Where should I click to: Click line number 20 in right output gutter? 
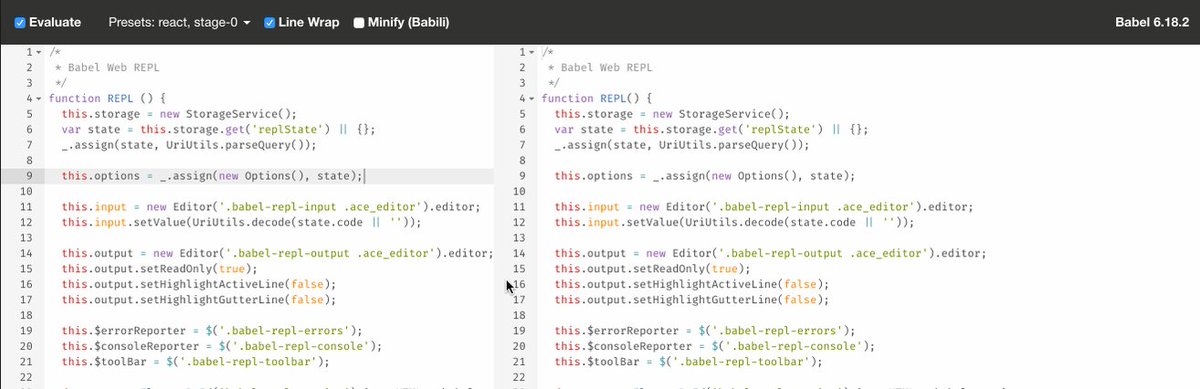(520, 347)
